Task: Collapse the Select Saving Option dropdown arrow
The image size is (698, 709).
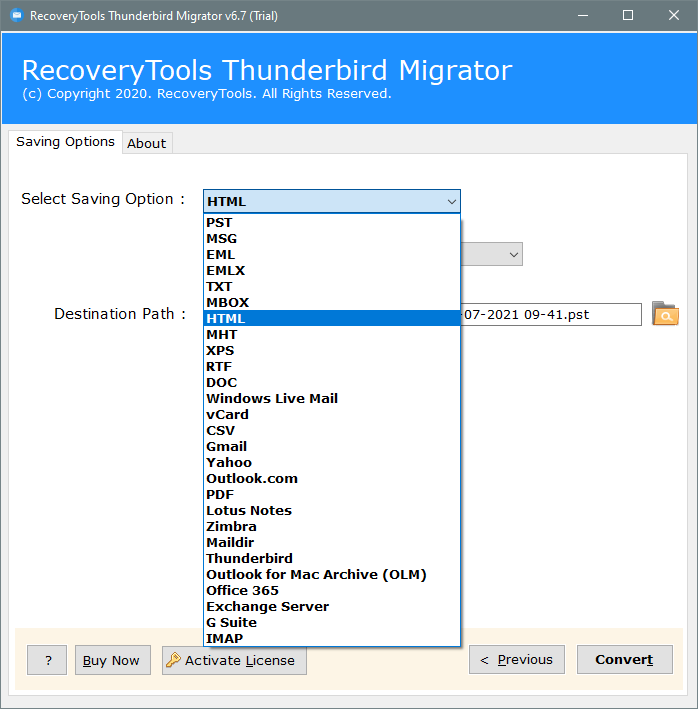Action: point(451,202)
